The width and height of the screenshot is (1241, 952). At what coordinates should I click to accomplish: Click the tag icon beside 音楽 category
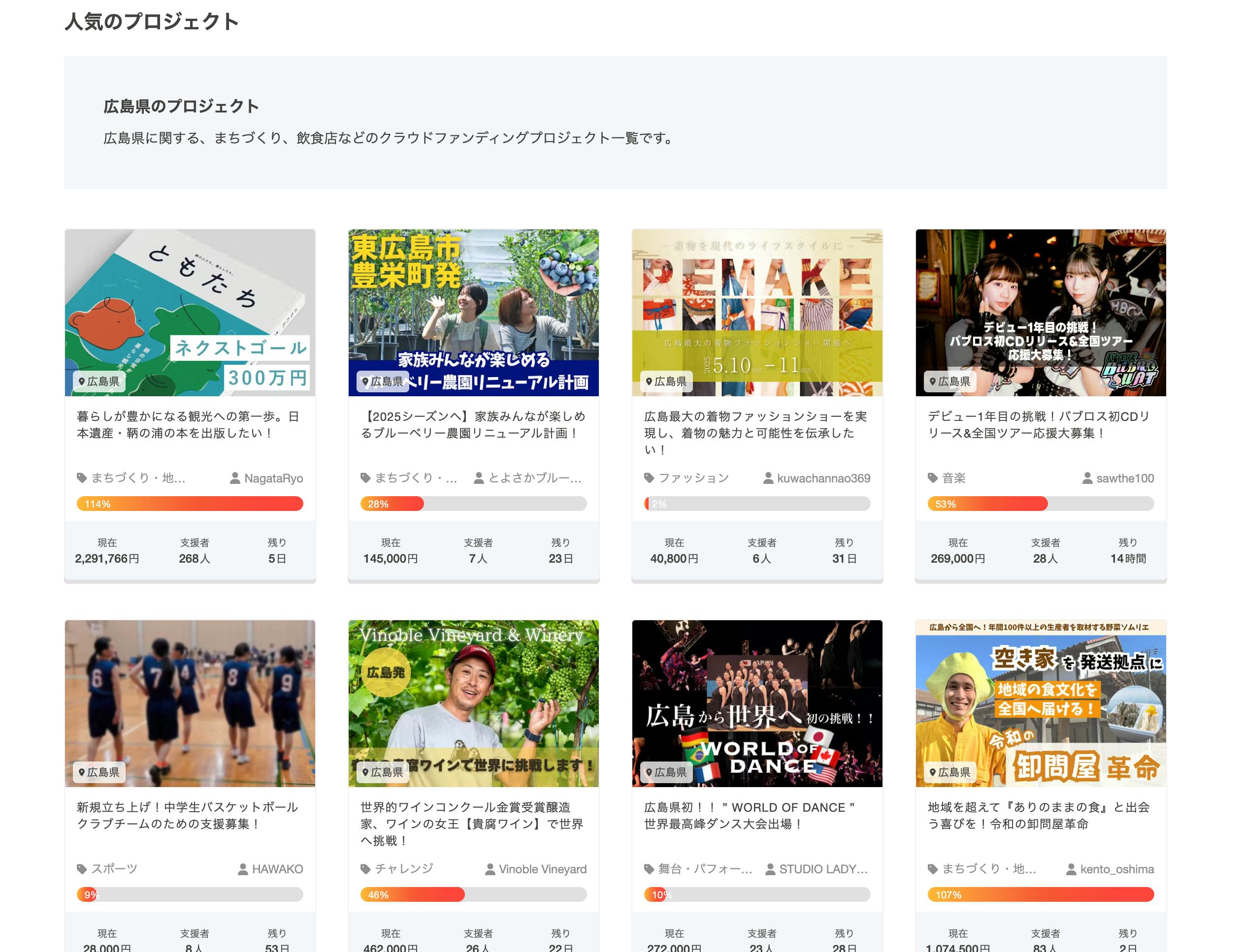point(933,478)
